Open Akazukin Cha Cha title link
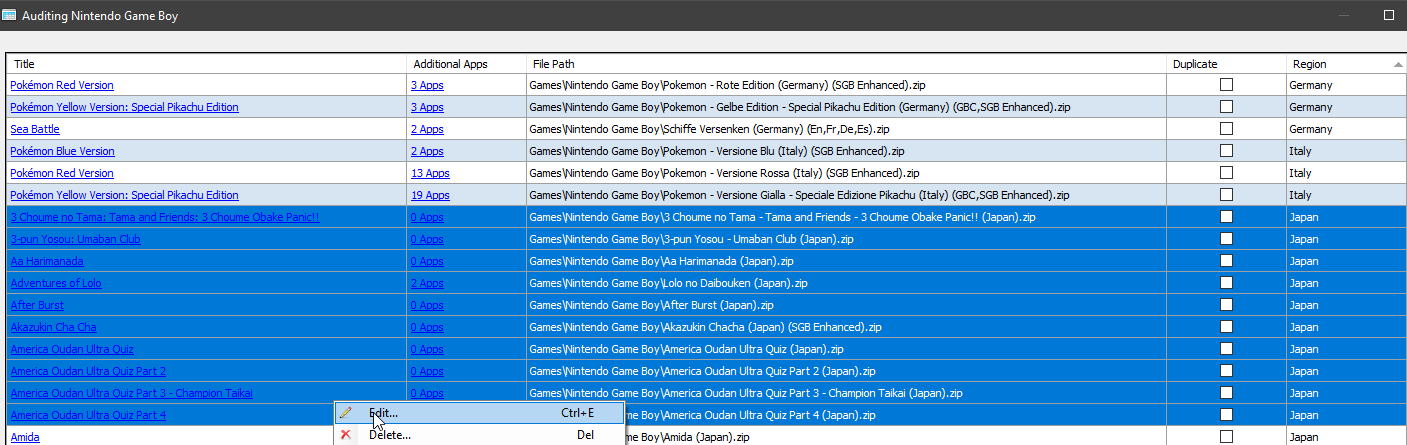The width and height of the screenshot is (1407, 445). pos(53,327)
